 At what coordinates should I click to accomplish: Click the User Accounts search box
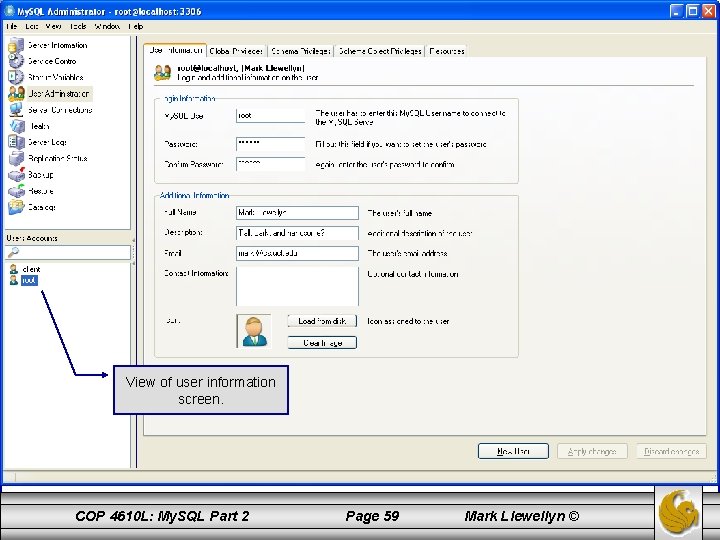click(68, 252)
